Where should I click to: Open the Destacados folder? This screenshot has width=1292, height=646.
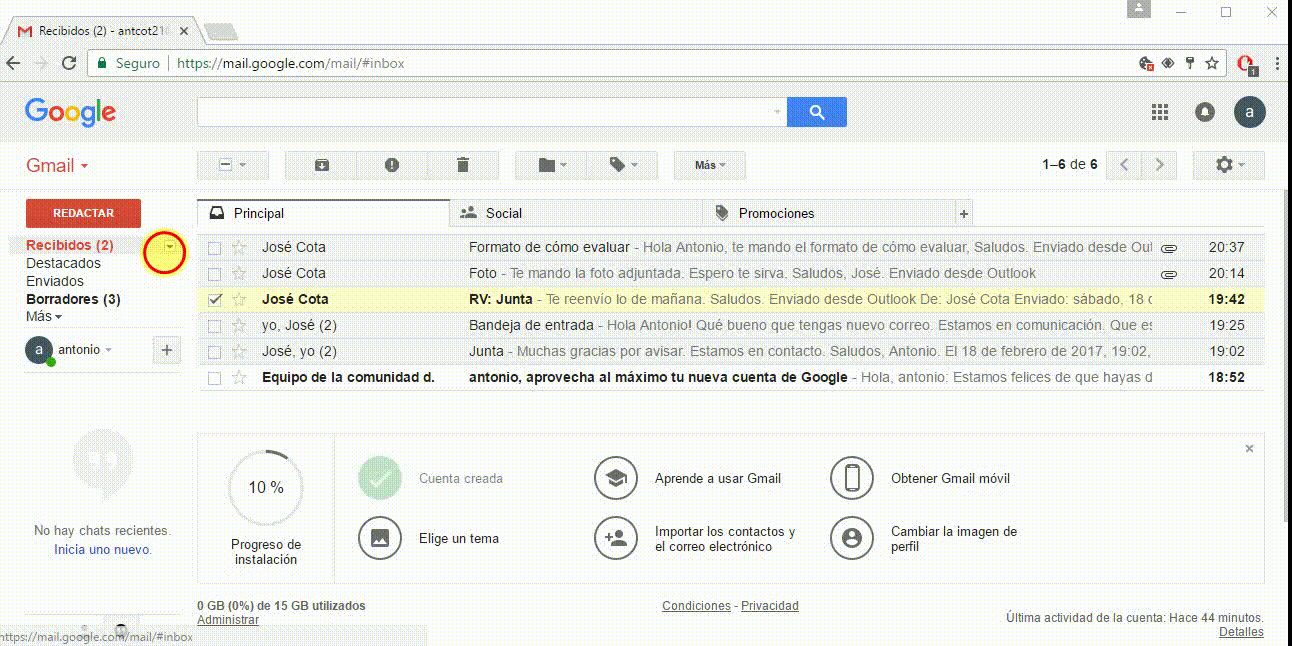coord(63,263)
